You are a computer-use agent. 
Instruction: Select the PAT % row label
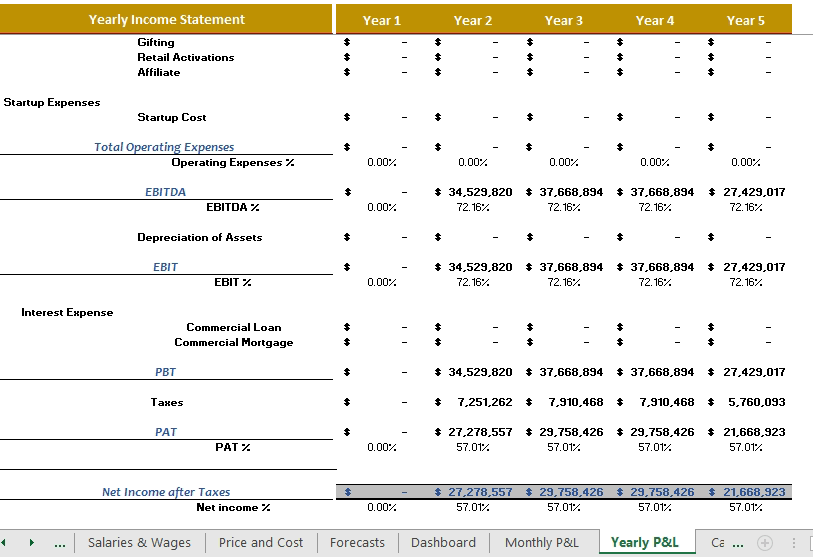(x=233, y=447)
